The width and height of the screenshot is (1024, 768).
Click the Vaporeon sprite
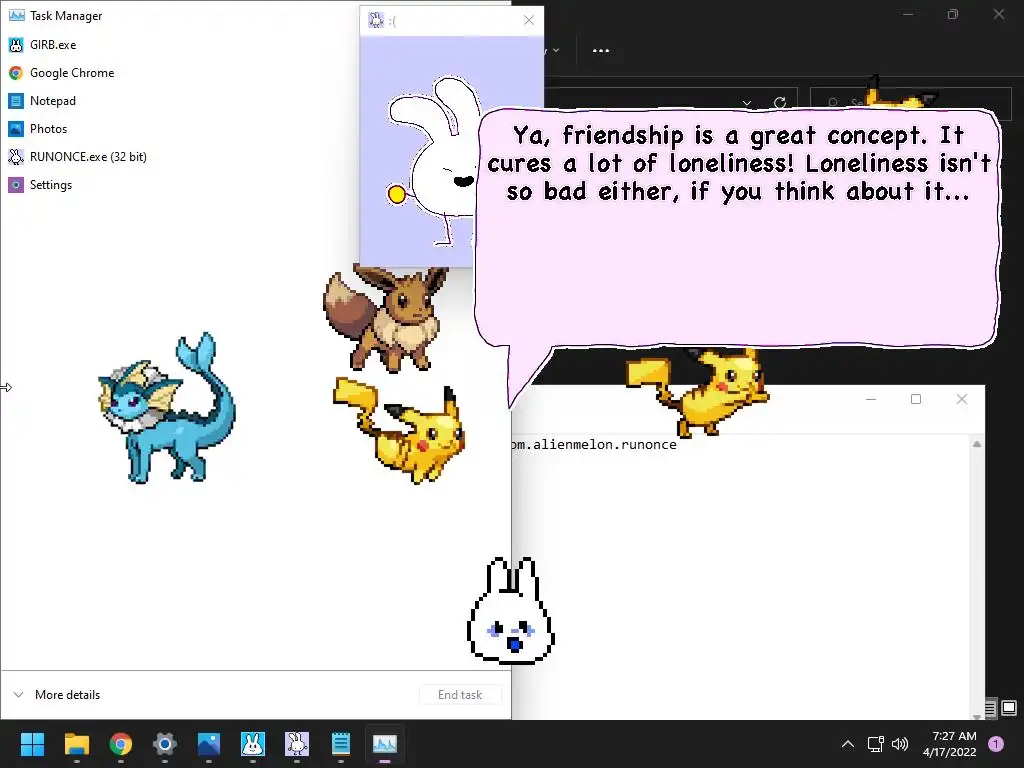(x=167, y=409)
